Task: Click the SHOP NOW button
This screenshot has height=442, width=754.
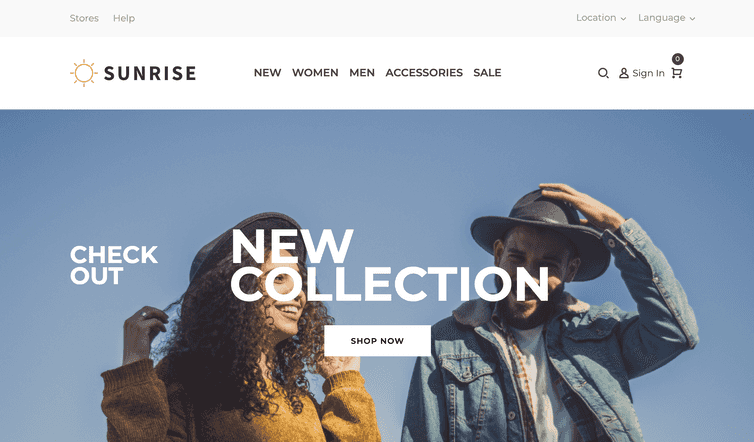Action: pos(377,341)
